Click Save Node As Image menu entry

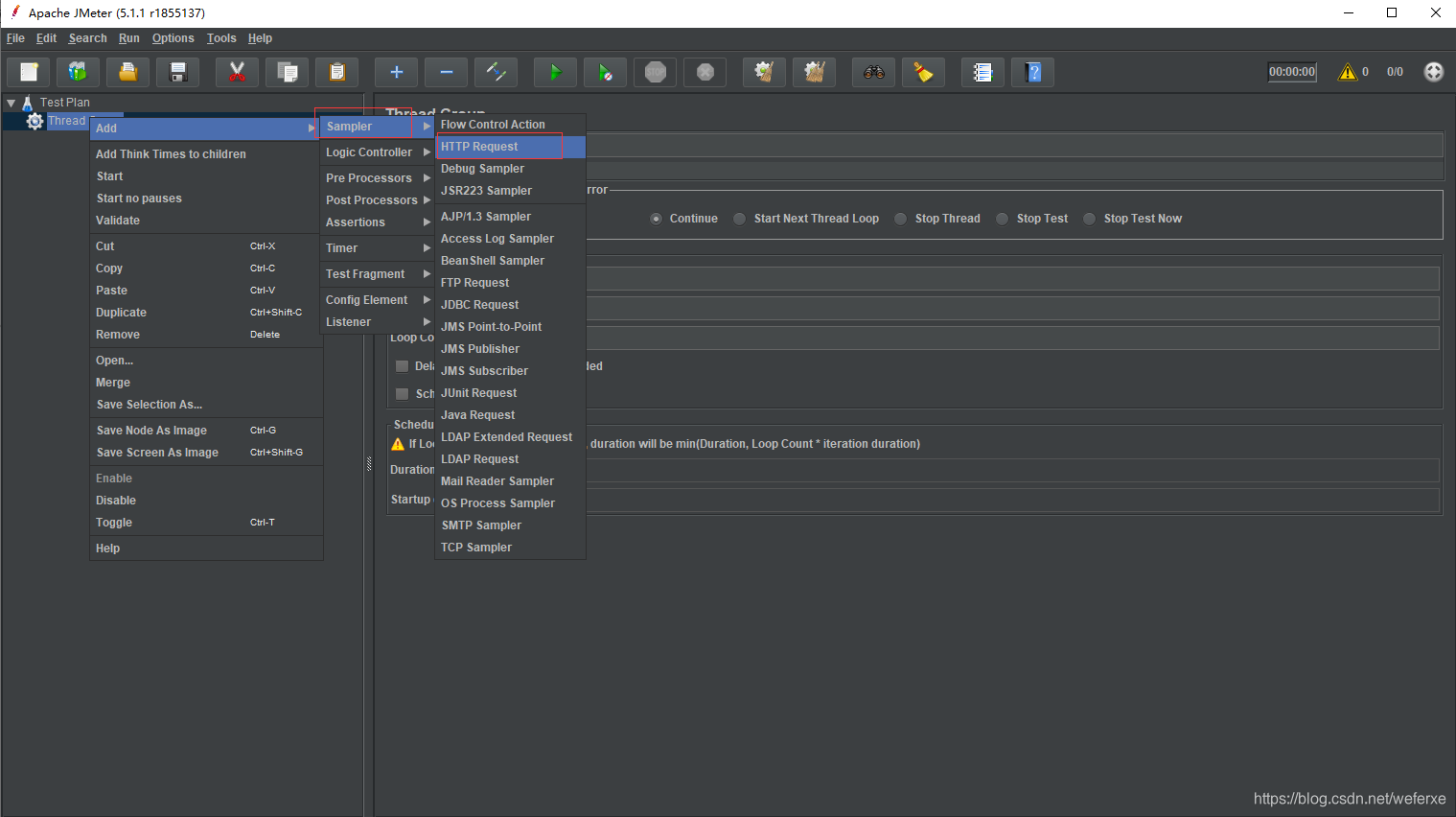[206, 431]
